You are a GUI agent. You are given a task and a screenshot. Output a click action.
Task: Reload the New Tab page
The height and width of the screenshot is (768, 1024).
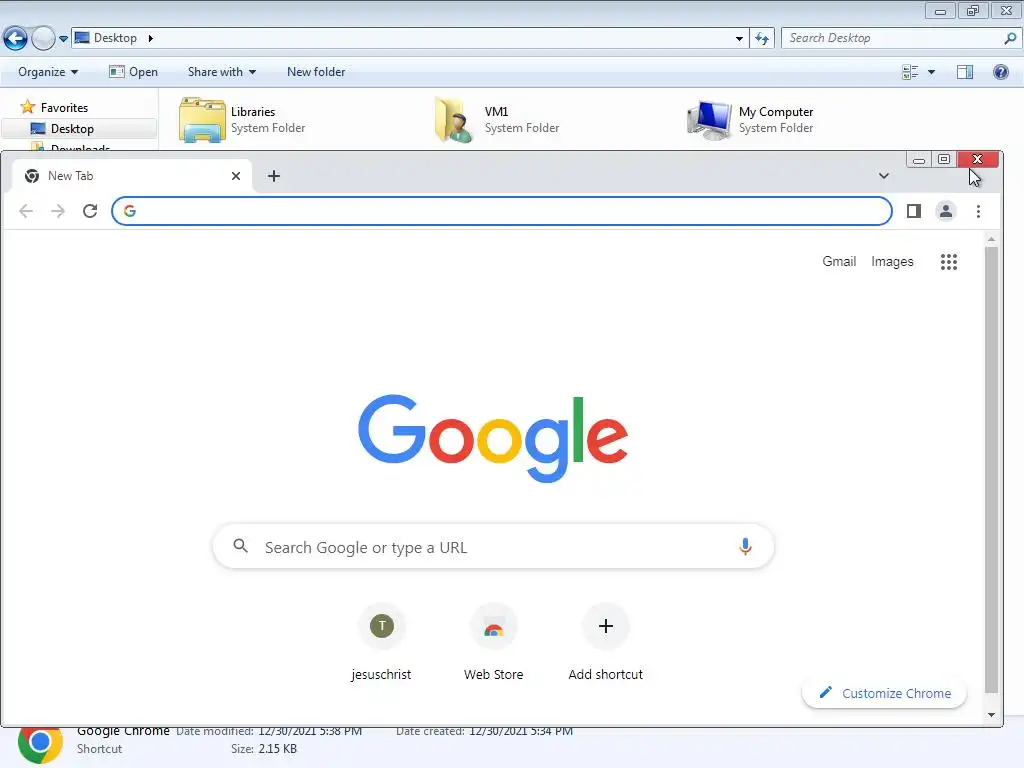(90, 211)
